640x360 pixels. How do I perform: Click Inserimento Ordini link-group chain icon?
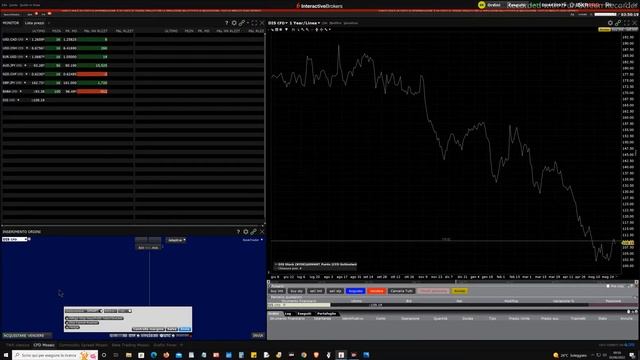point(253,232)
